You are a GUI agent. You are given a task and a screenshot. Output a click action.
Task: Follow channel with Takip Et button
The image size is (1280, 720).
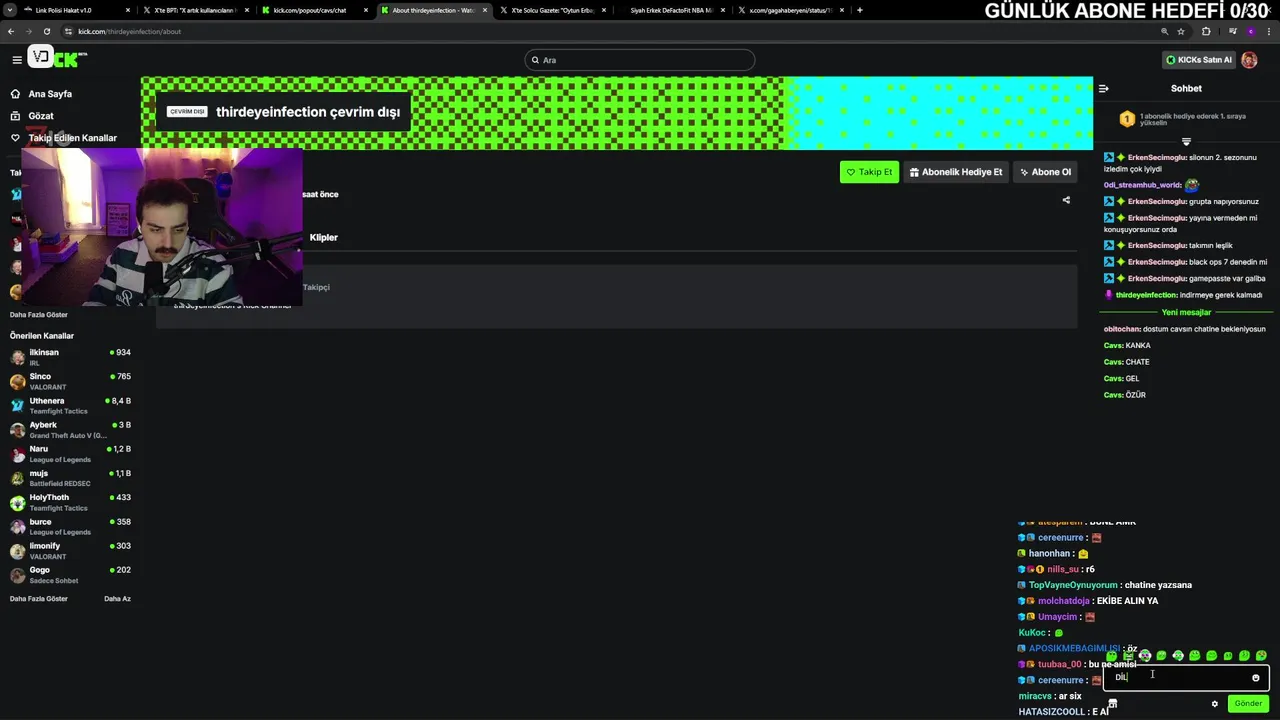869,172
